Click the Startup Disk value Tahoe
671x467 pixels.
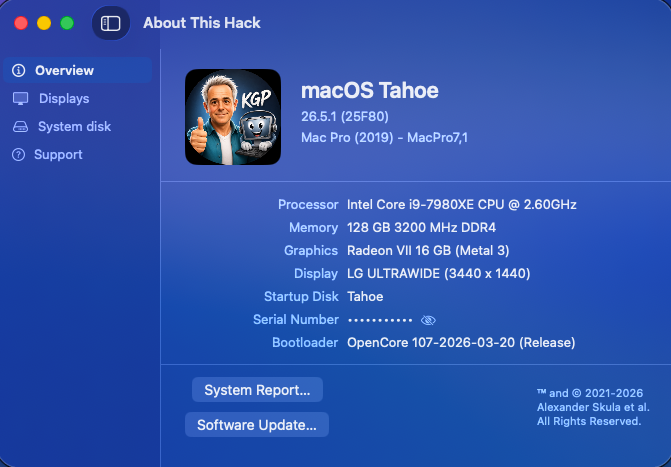(x=365, y=296)
